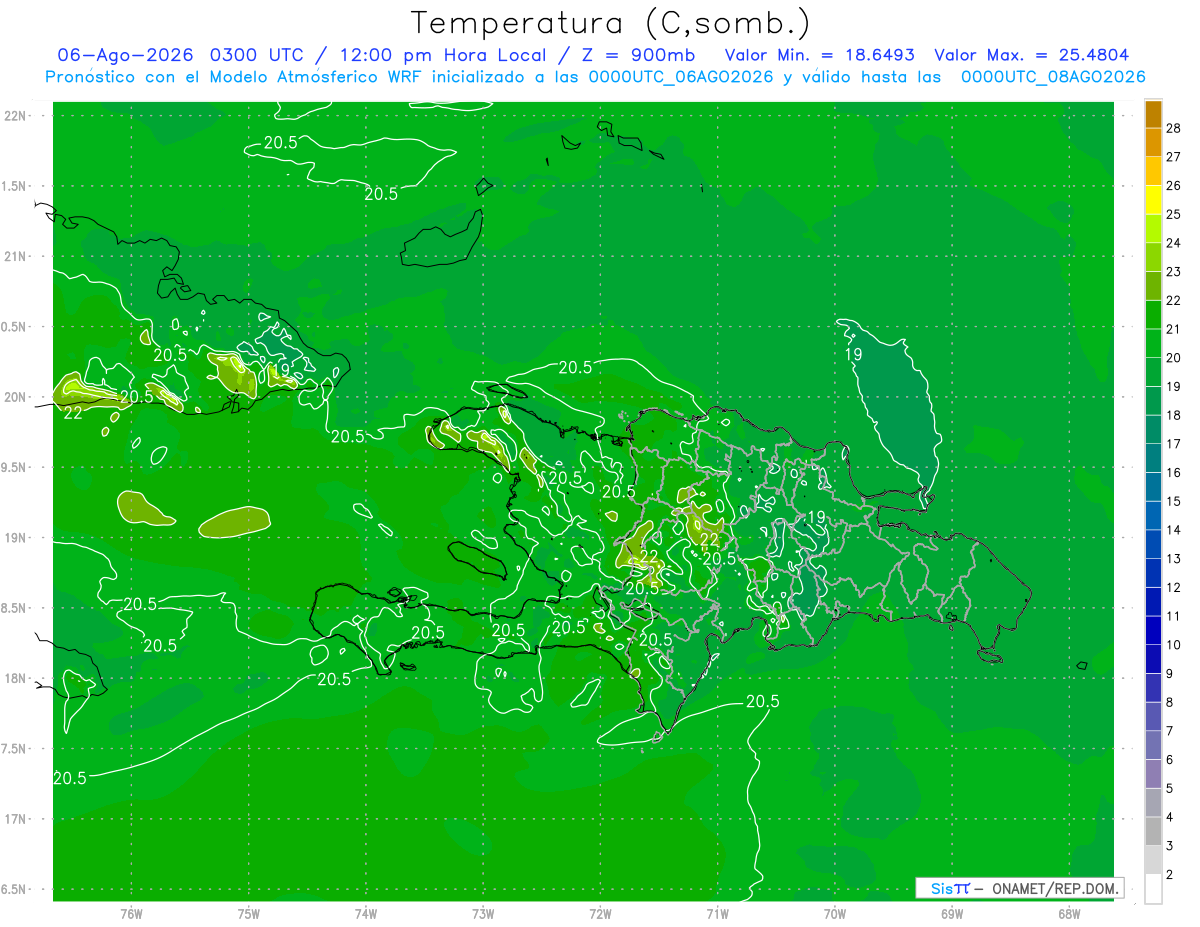This screenshot has width=1200, height=927.
Task: Select validity stamp "0000UTC_08AGO2026"
Action: pyautogui.click(x=1053, y=77)
